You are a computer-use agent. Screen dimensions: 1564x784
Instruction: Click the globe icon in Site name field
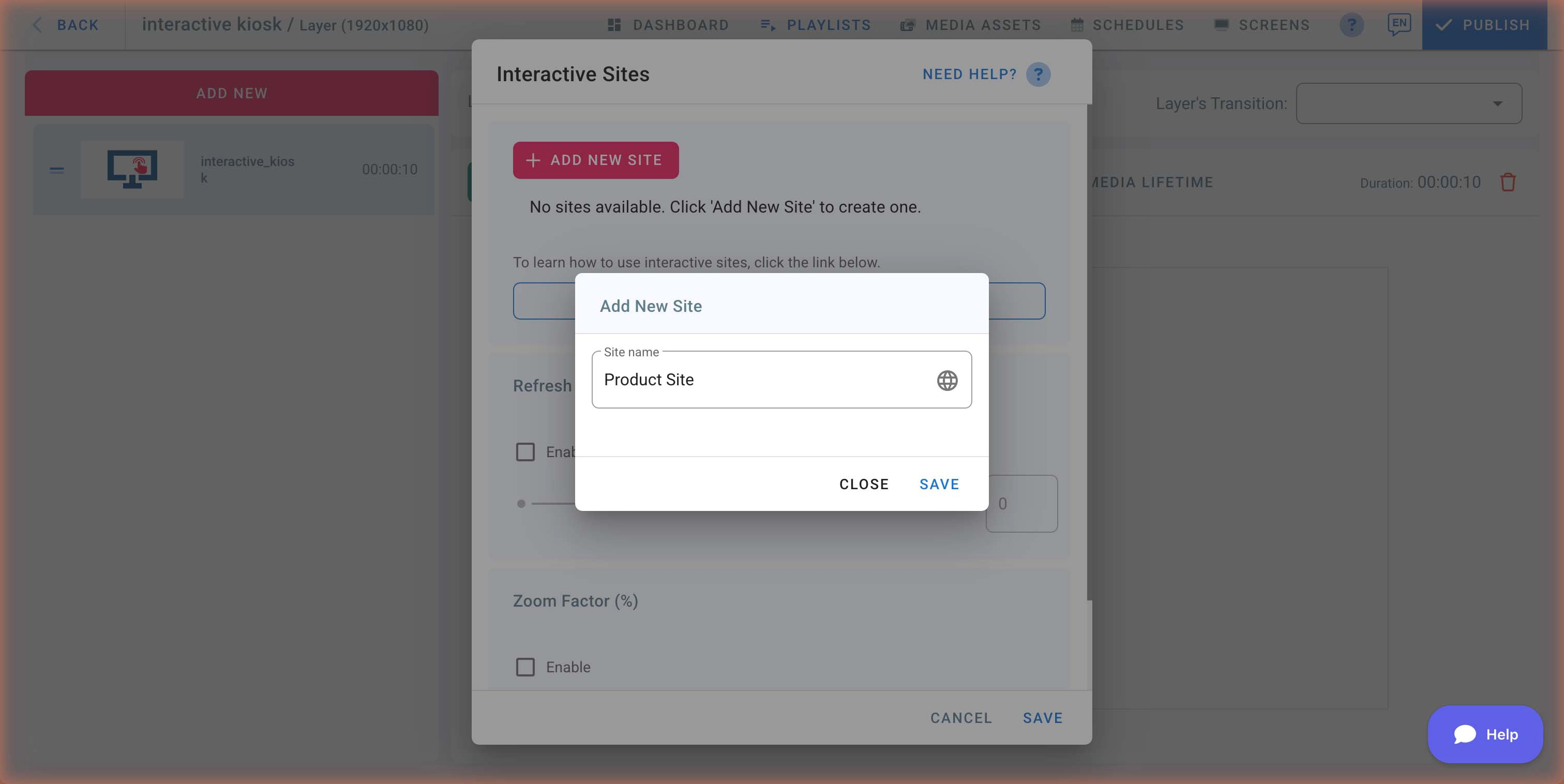[946, 380]
